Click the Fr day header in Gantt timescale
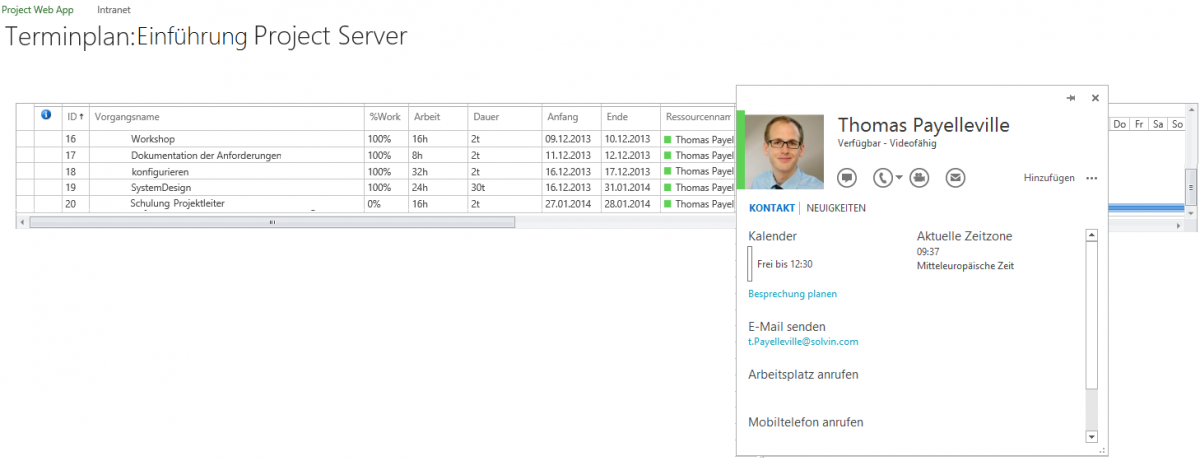The image size is (1200, 461). [x=1139, y=124]
